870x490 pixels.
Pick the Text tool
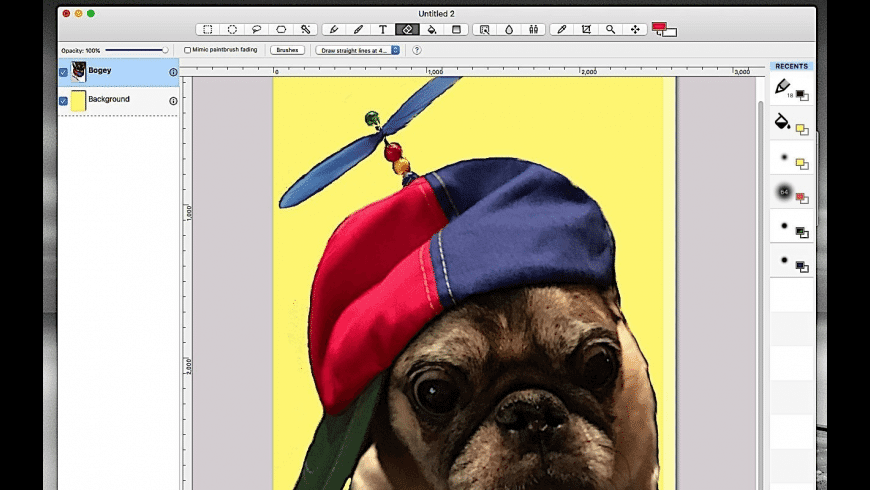(382, 30)
